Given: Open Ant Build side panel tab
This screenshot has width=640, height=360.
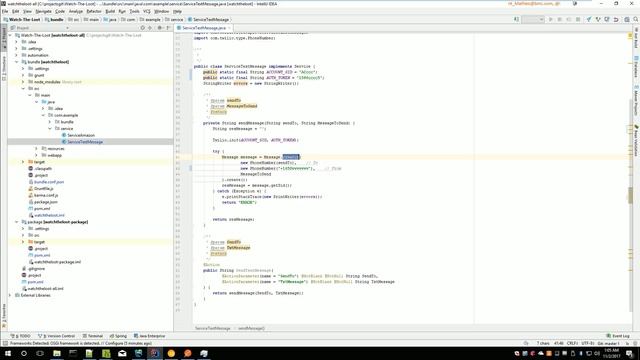Looking at the screenshot, I should pyautogui.click(x=636, y=38).
